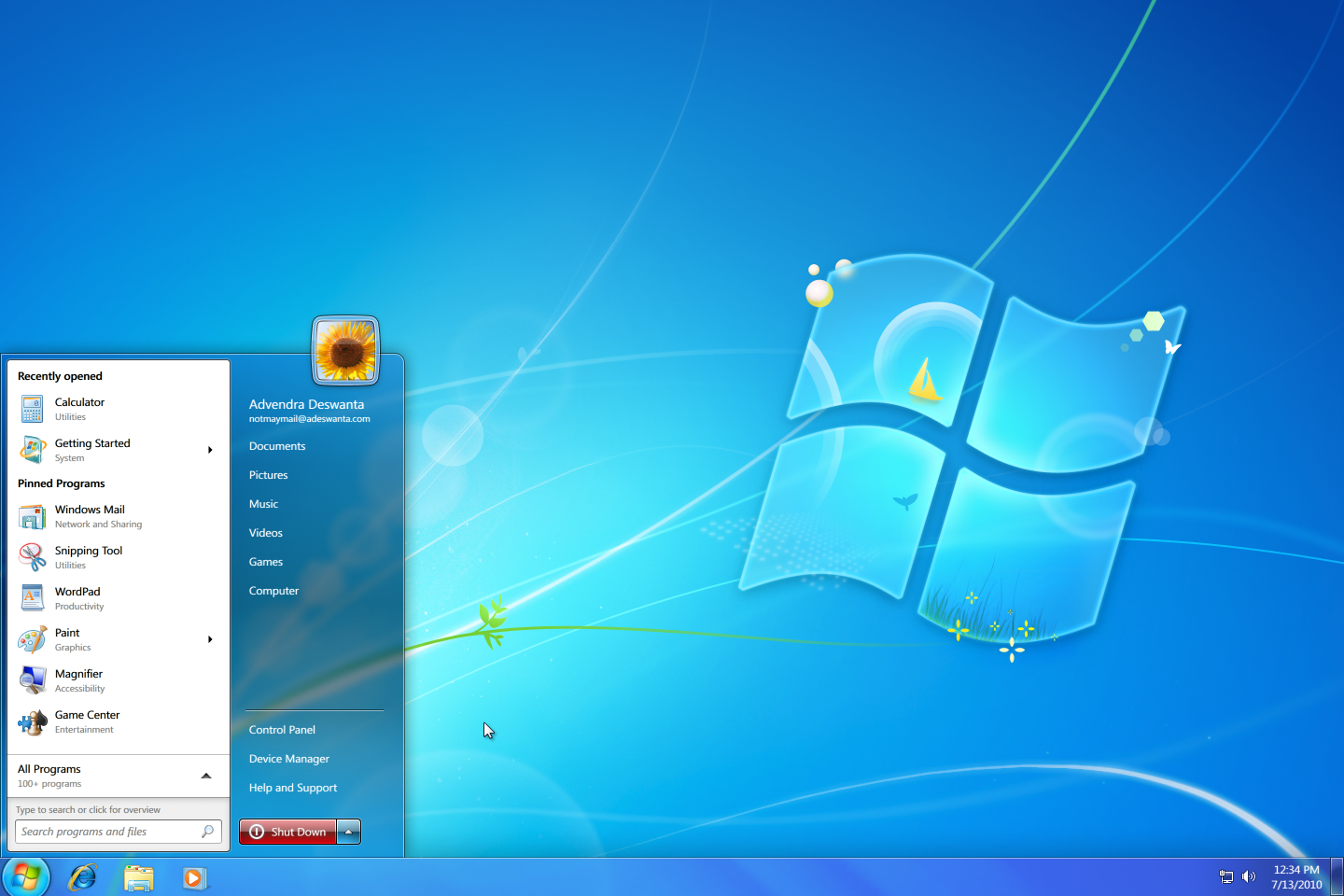Image resolution: width=1344 pixels, height=896 pixels.
Task: Collapse All Programs using the up arrow
Action: coord(206,776)
